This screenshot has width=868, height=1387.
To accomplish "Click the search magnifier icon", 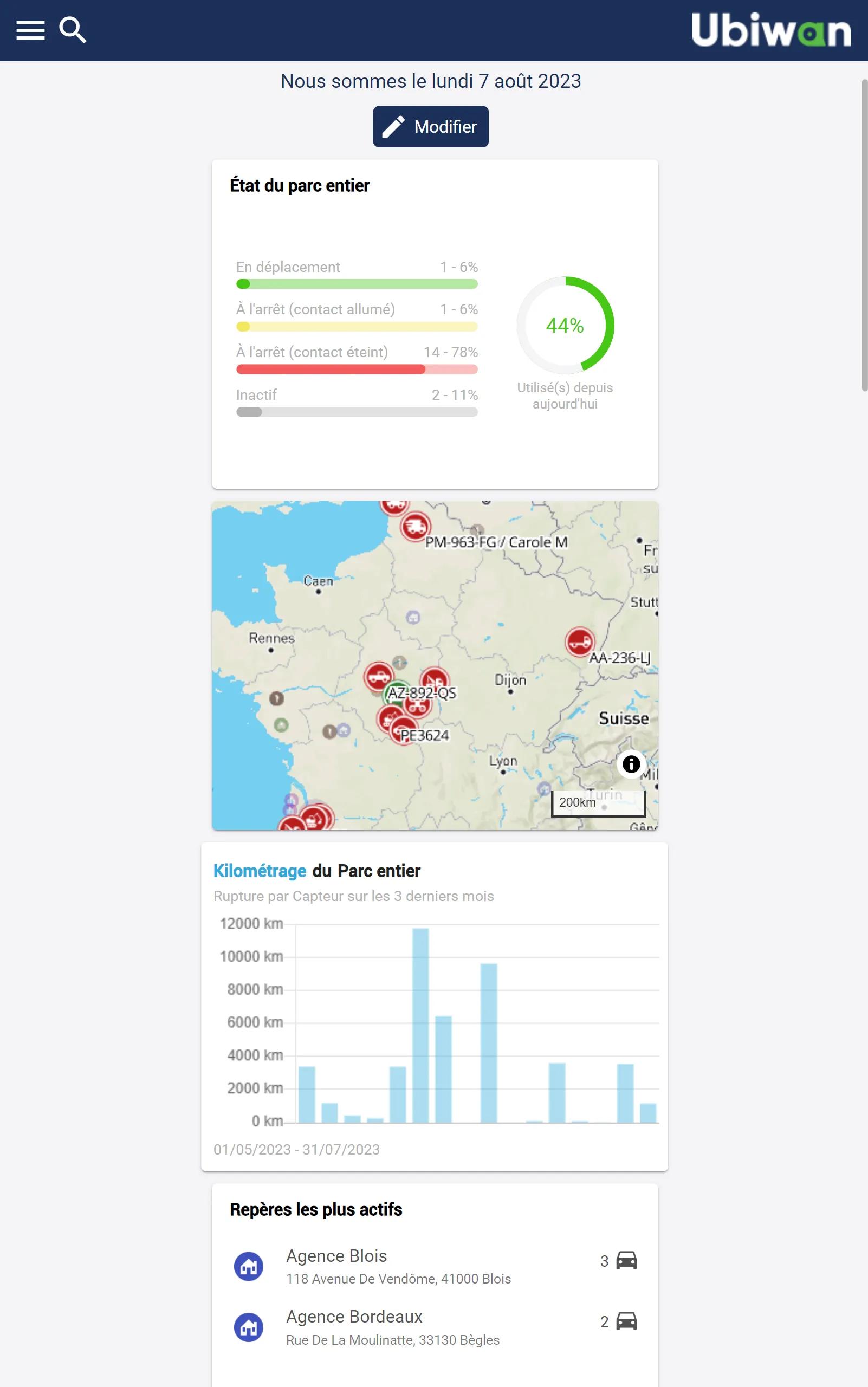I will (73, 30).
